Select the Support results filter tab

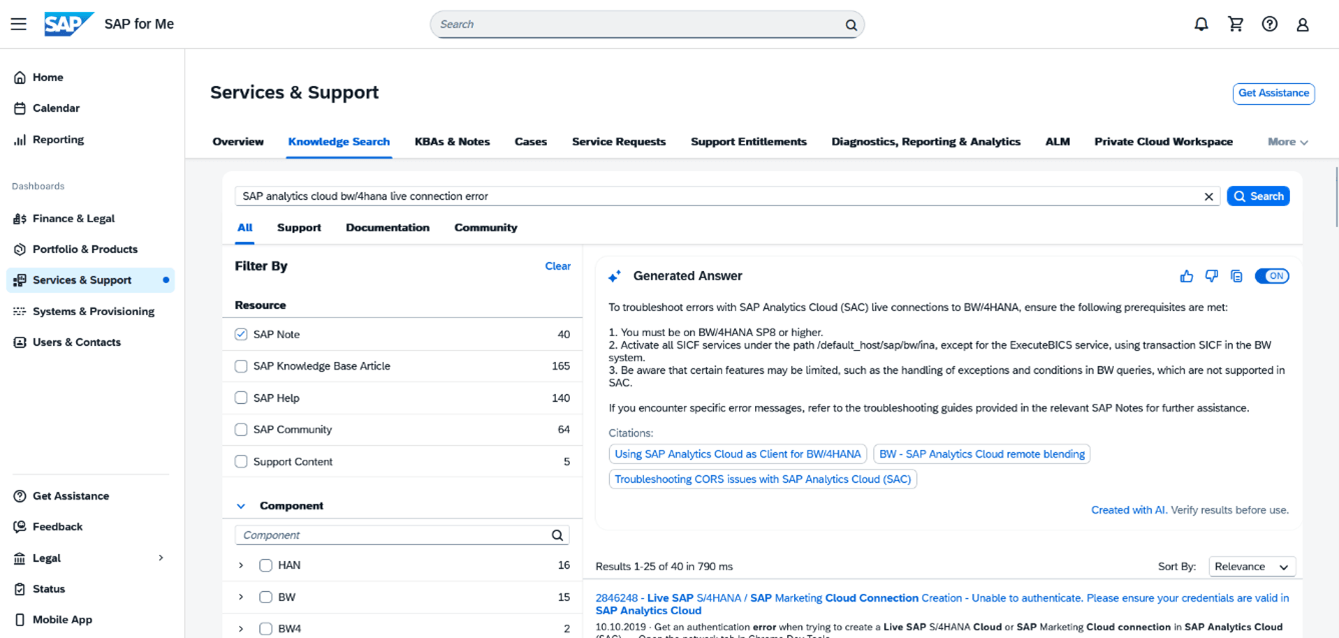pyautogui.click(x=299, y=228)
